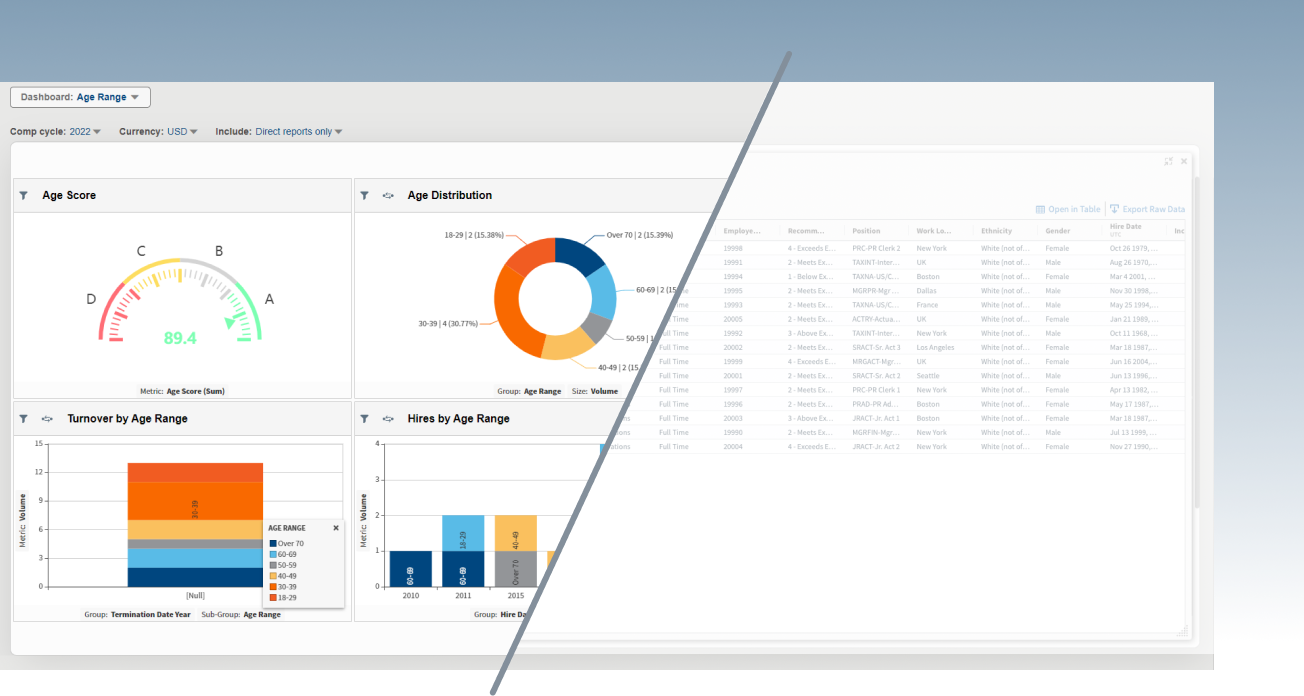Select Over 70 swatch in legend

tap(273, 544)
